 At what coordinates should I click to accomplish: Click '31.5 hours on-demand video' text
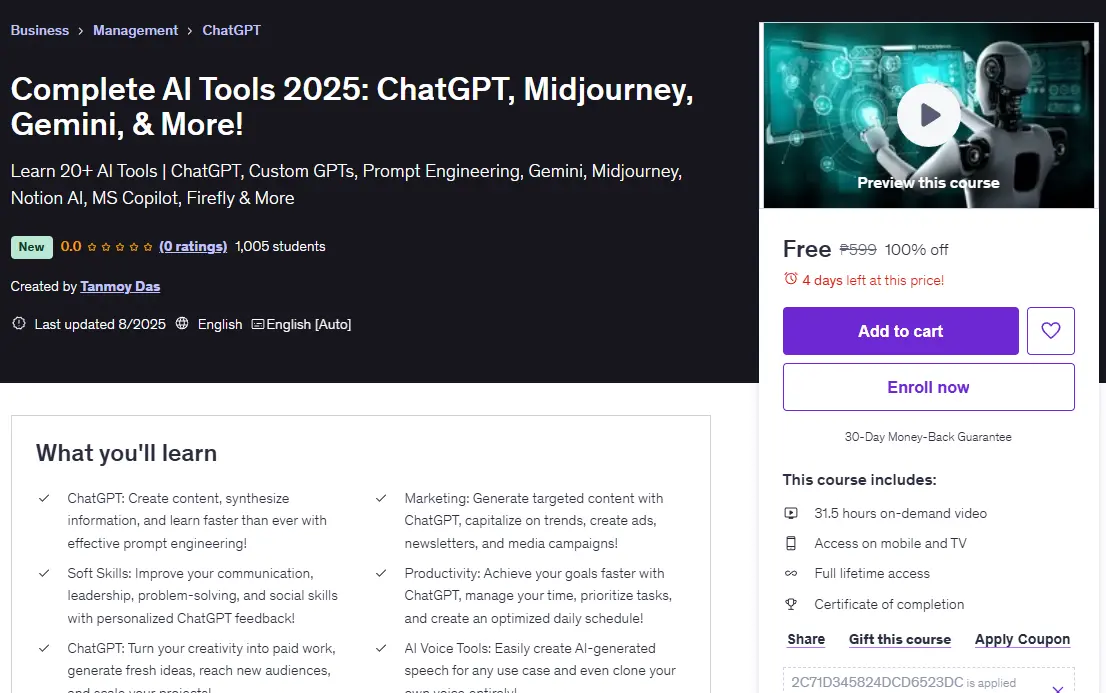point(900,513)
